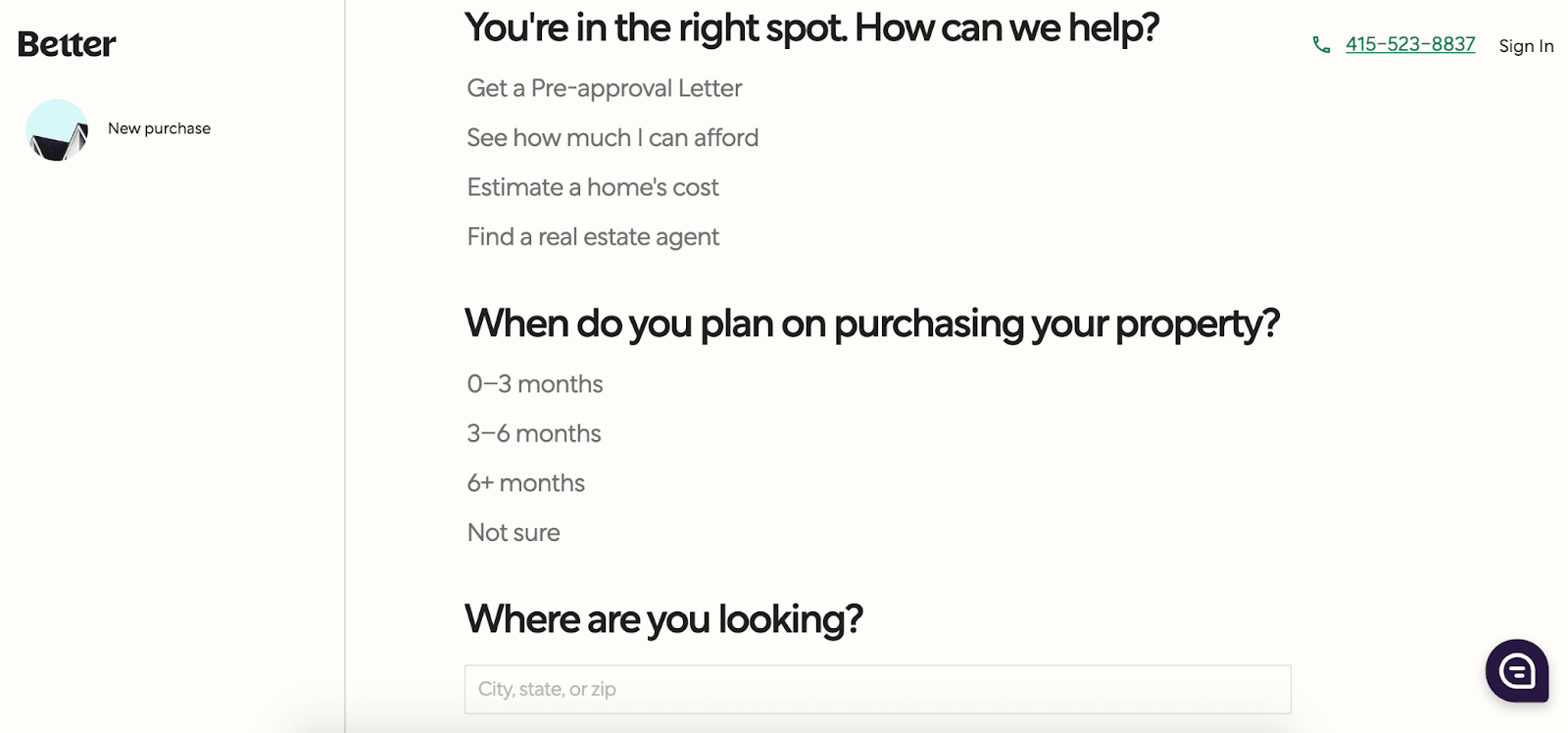Screen dimensions: 1568x733
Task: Click the question heading How can we help
Action: (811, 27)
